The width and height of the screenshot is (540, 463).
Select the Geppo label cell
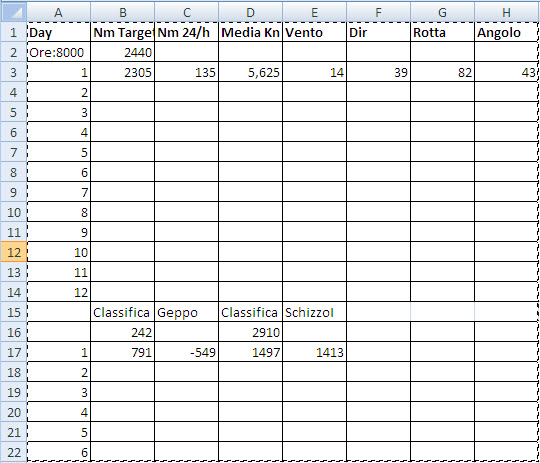tap(186, 312)
